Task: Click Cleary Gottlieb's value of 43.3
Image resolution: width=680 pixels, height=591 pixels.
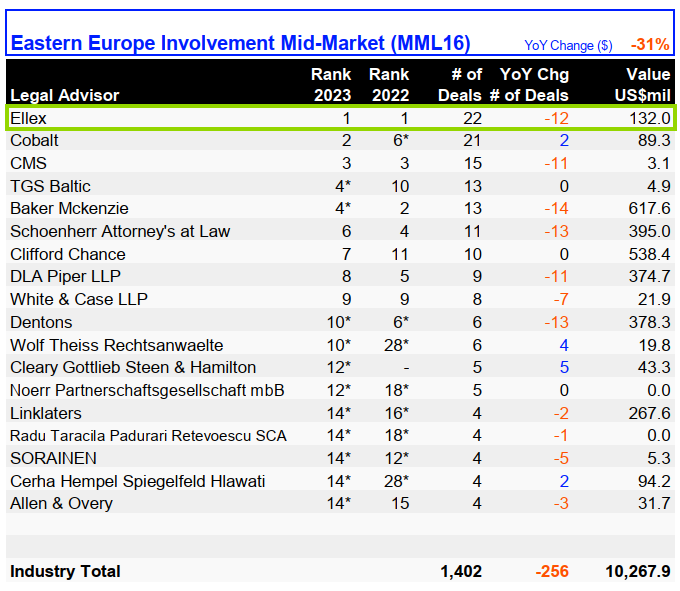Action: coord(654,368)
